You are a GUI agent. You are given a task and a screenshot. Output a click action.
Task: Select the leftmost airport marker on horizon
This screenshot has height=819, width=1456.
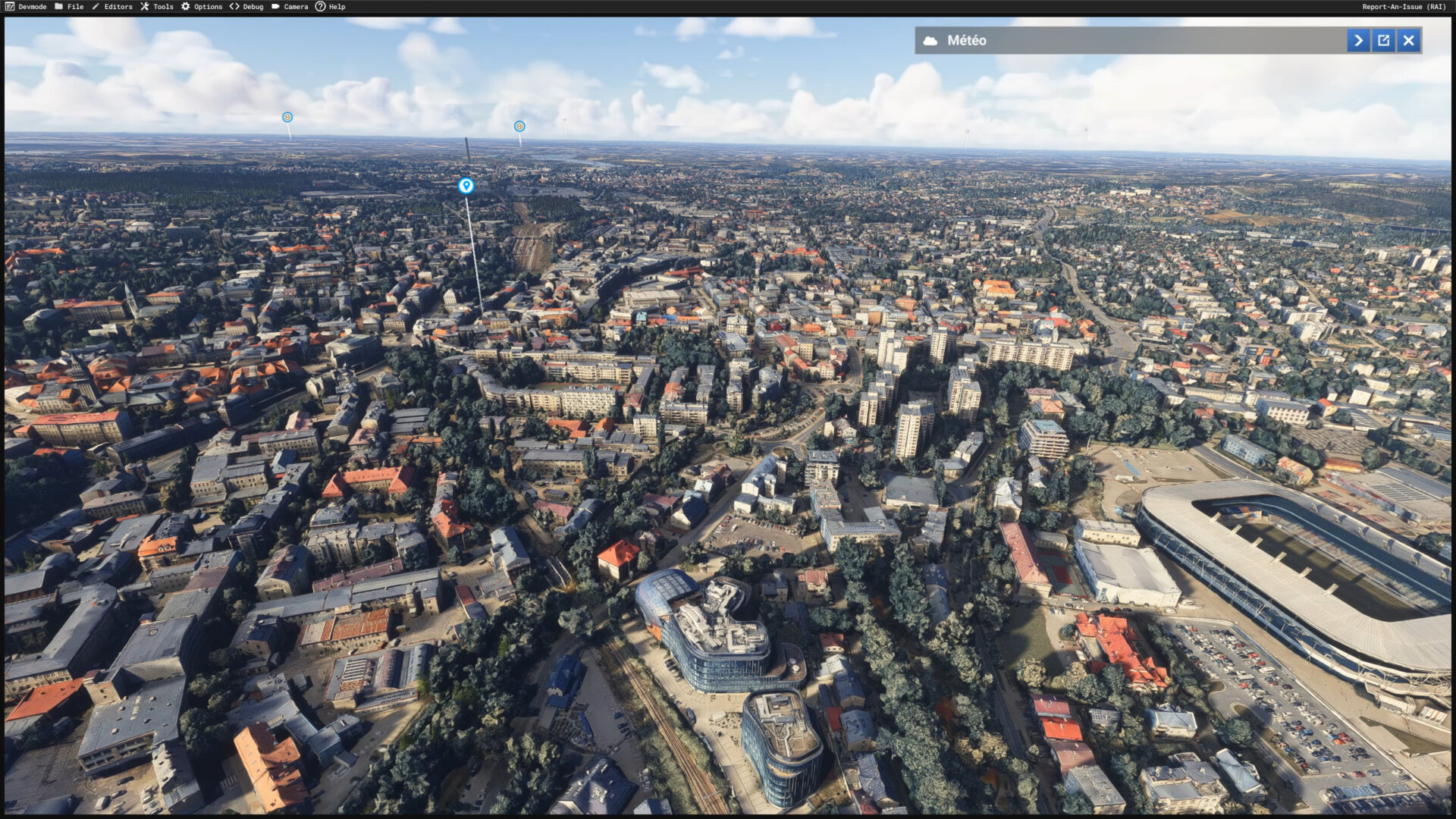pos(287,117)
